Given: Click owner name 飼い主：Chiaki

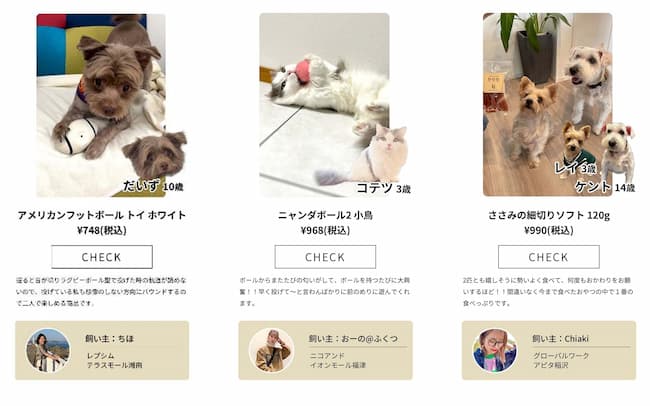Looking at the screenshot, I should [560, 339].
